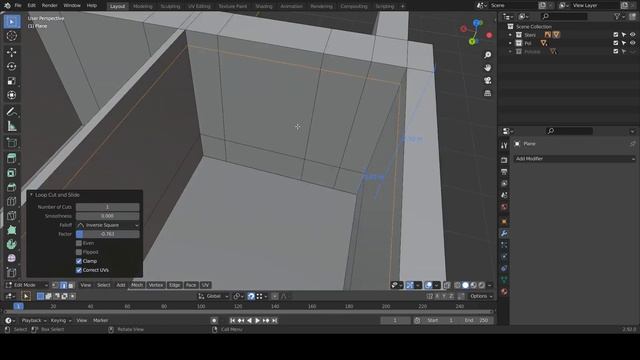The image size is (640, 360).
Task: Open the Modifier properties wrench tab
Action: pyautogui.click(x=504, y=233)
